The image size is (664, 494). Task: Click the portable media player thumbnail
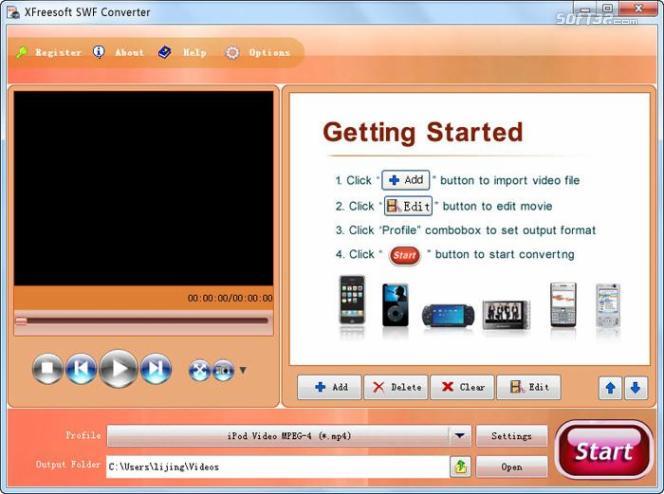coord(506,315)
